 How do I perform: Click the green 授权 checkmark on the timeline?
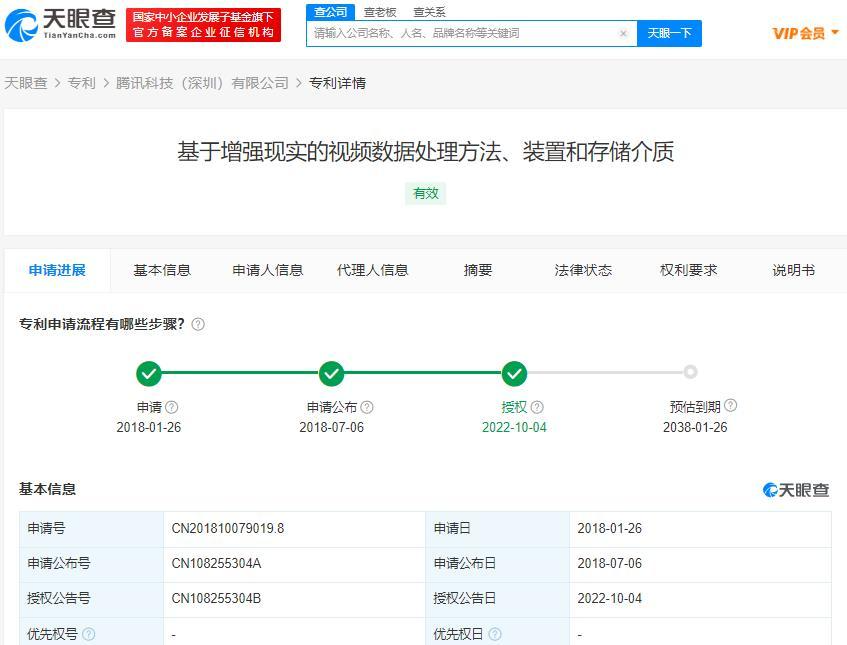[x=514, y=372]
